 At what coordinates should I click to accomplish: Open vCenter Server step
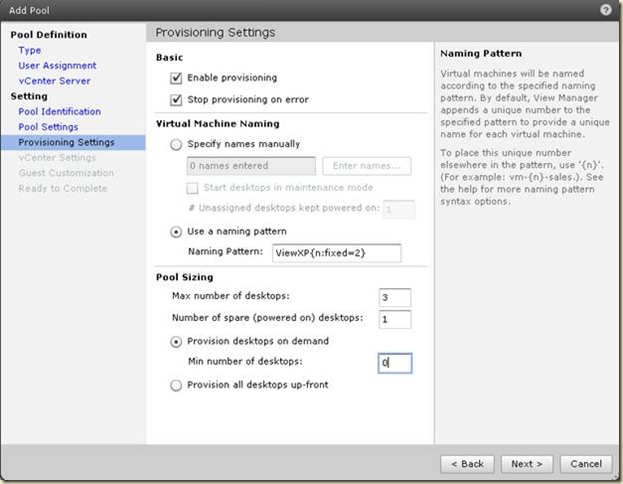[54, 80]
